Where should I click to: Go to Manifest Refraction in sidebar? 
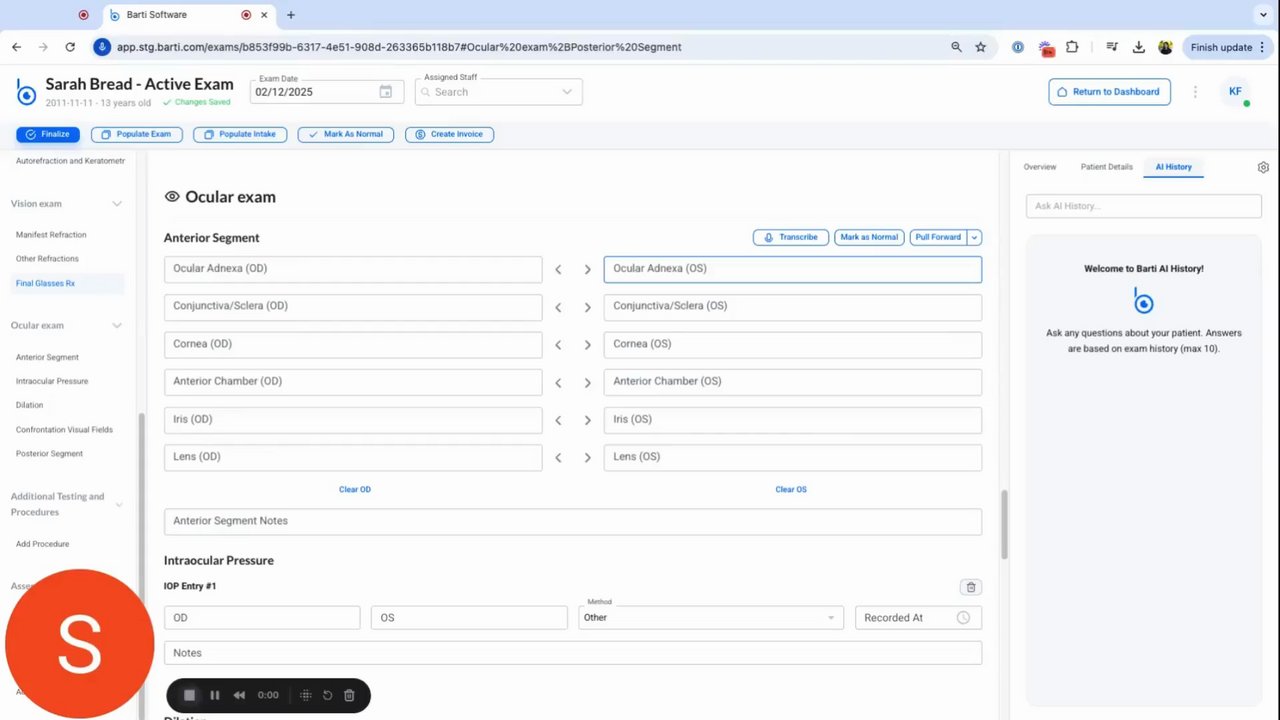click(51, 235)
